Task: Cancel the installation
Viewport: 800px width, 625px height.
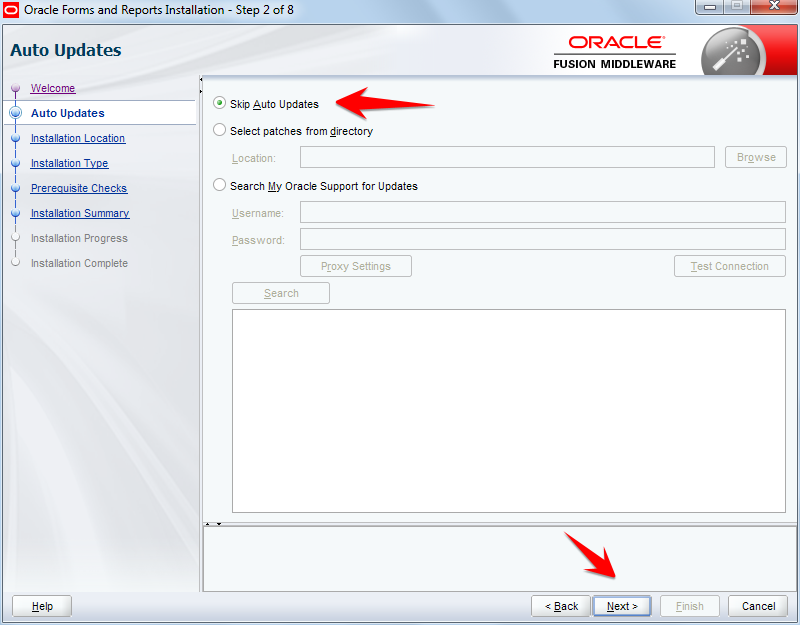Action: tap(758, 606)
